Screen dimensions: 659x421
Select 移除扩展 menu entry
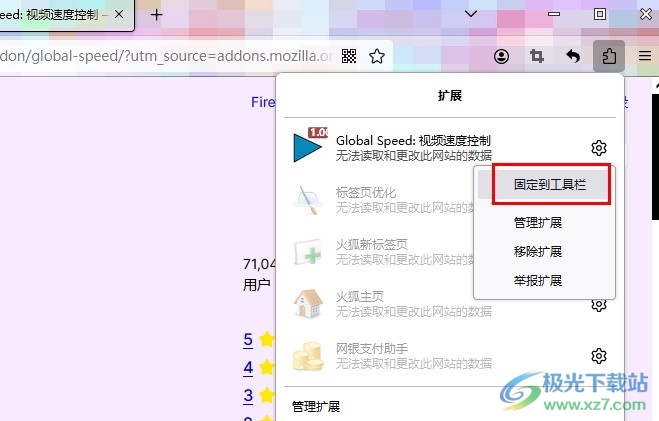pyautogui.click(x=538, y=251)
